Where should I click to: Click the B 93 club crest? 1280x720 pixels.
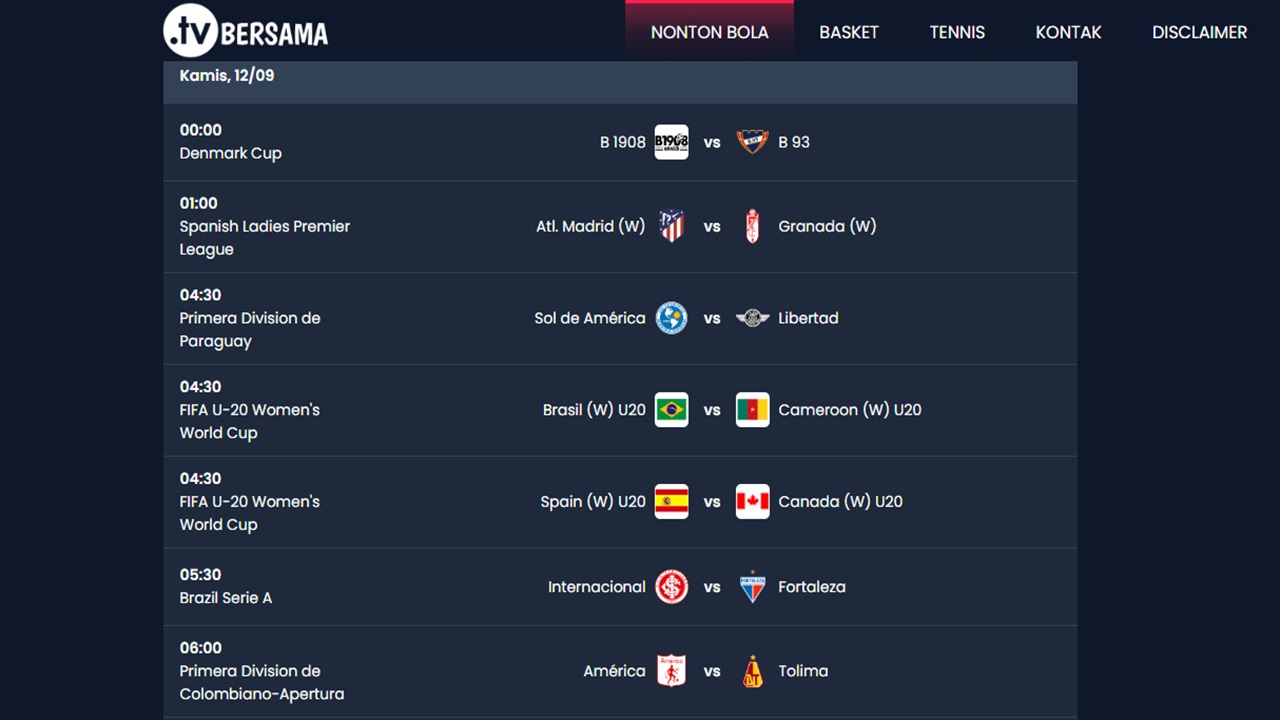752,142
